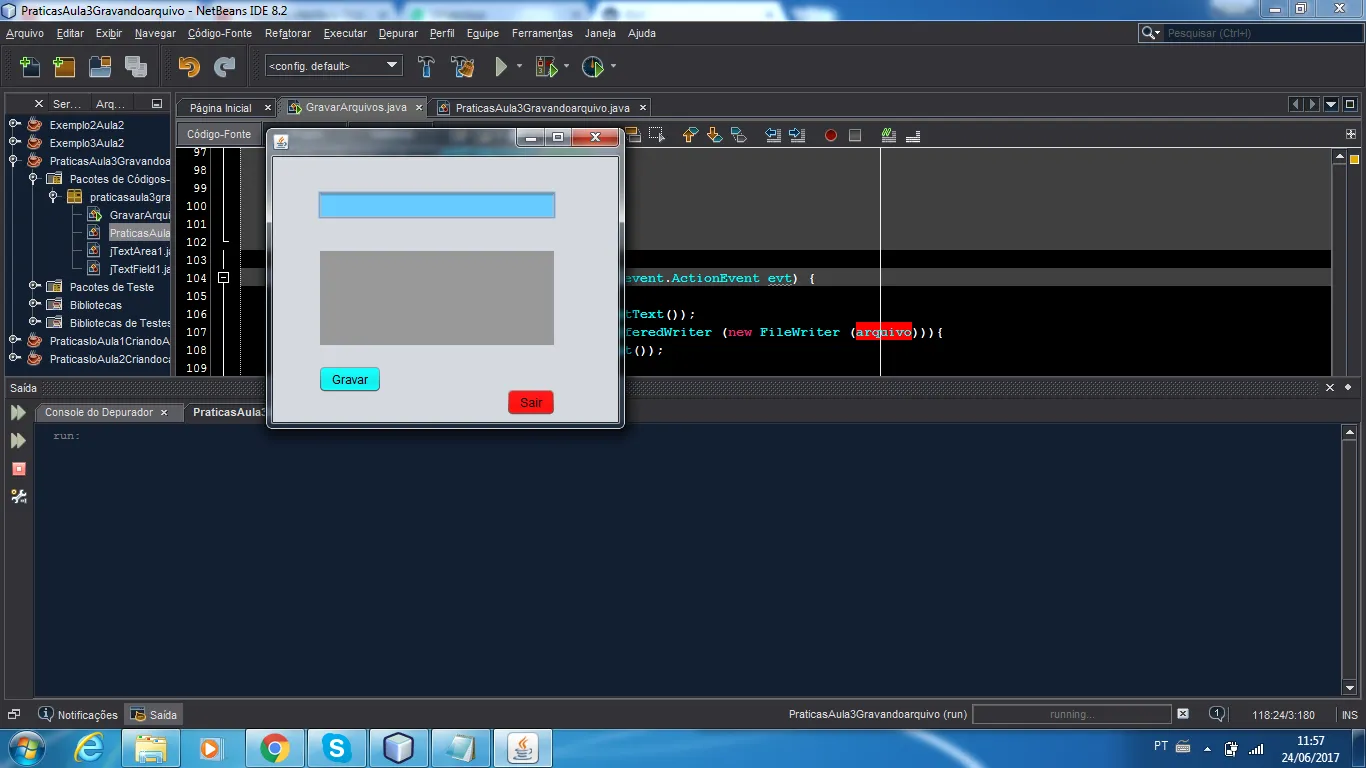
Task: Open the Refatorar menu
Action: [288, 33]
